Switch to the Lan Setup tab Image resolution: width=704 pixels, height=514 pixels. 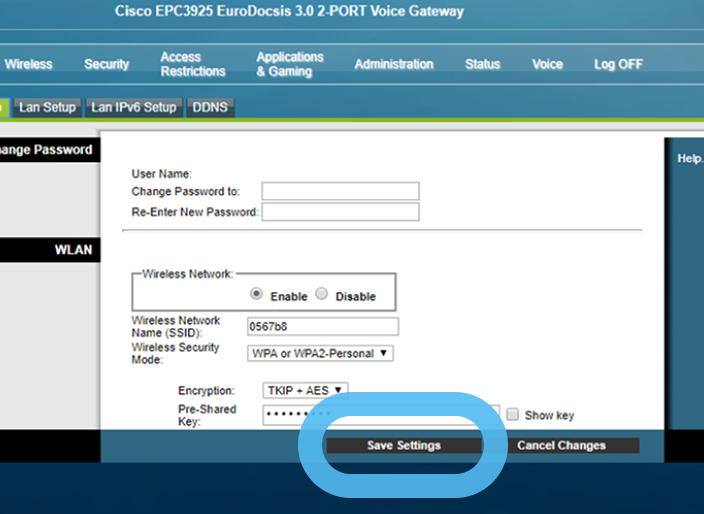pyautogui.click(x=46, y=107)
